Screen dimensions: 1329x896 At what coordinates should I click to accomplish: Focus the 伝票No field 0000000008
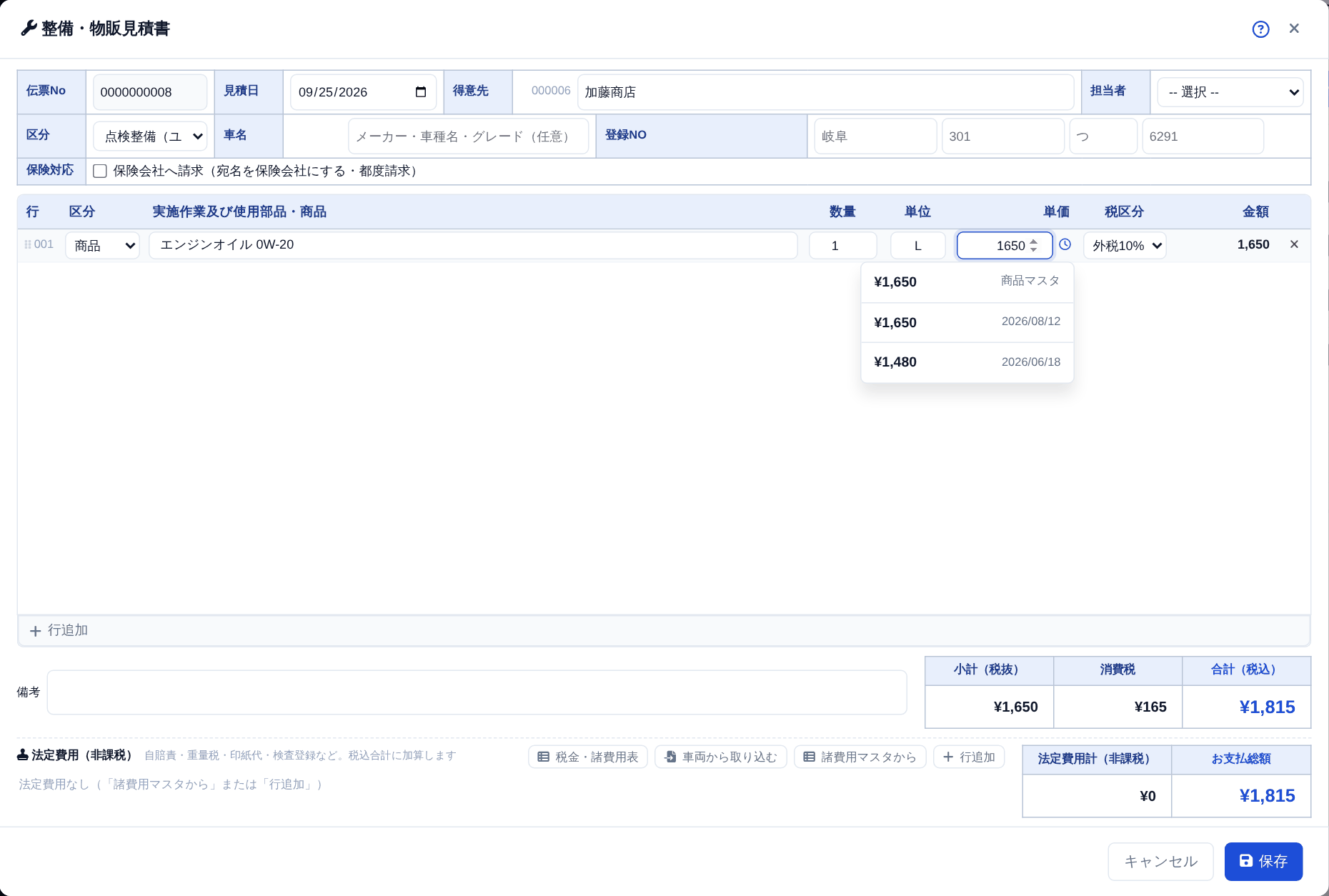(x=150, y=92)
